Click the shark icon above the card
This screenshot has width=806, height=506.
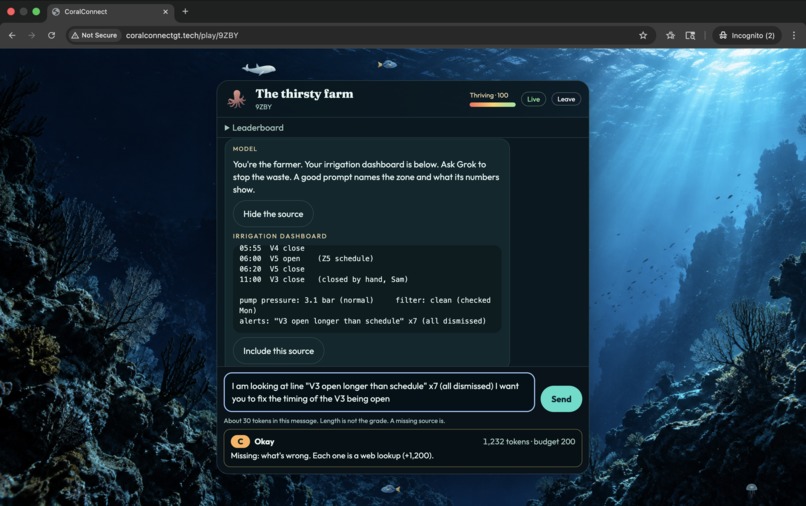pyautogui.click(x=259, y=68)
